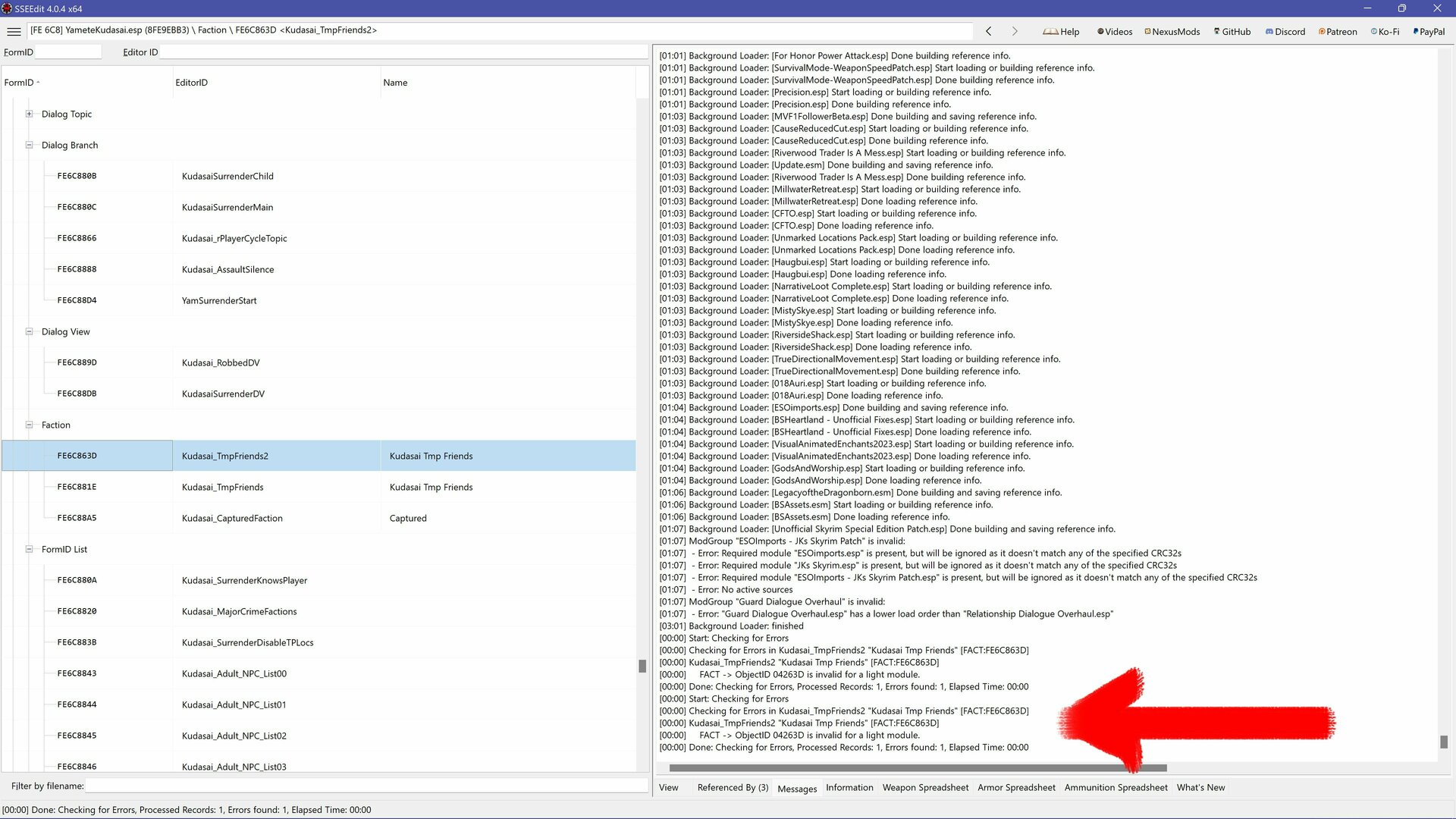Open the Armor Spreadsheet tab
The height and width of the screenshot is (819, 1456).
[x=1016, y=788]
